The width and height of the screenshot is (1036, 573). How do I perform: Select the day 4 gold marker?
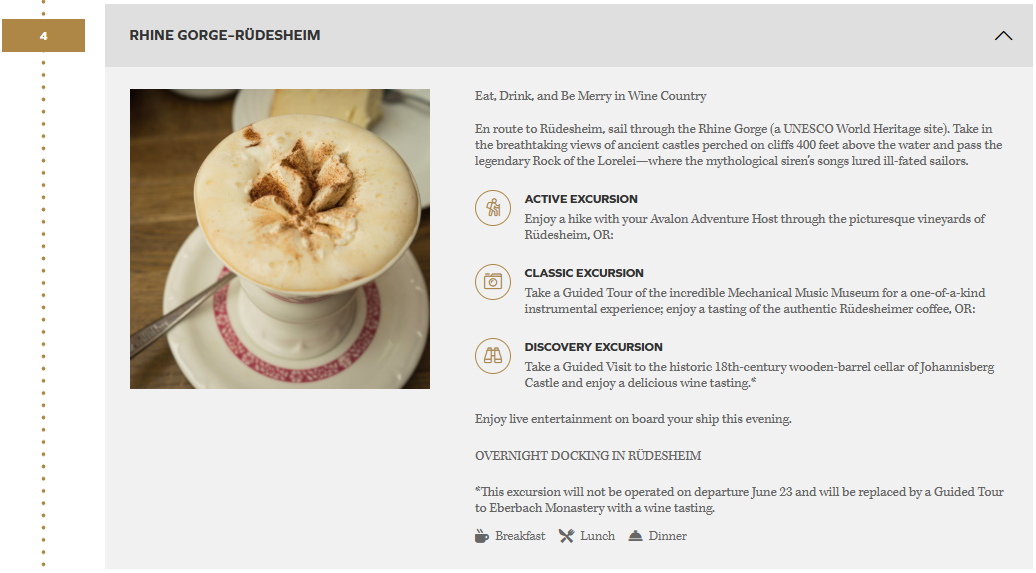tap(44, 36)
